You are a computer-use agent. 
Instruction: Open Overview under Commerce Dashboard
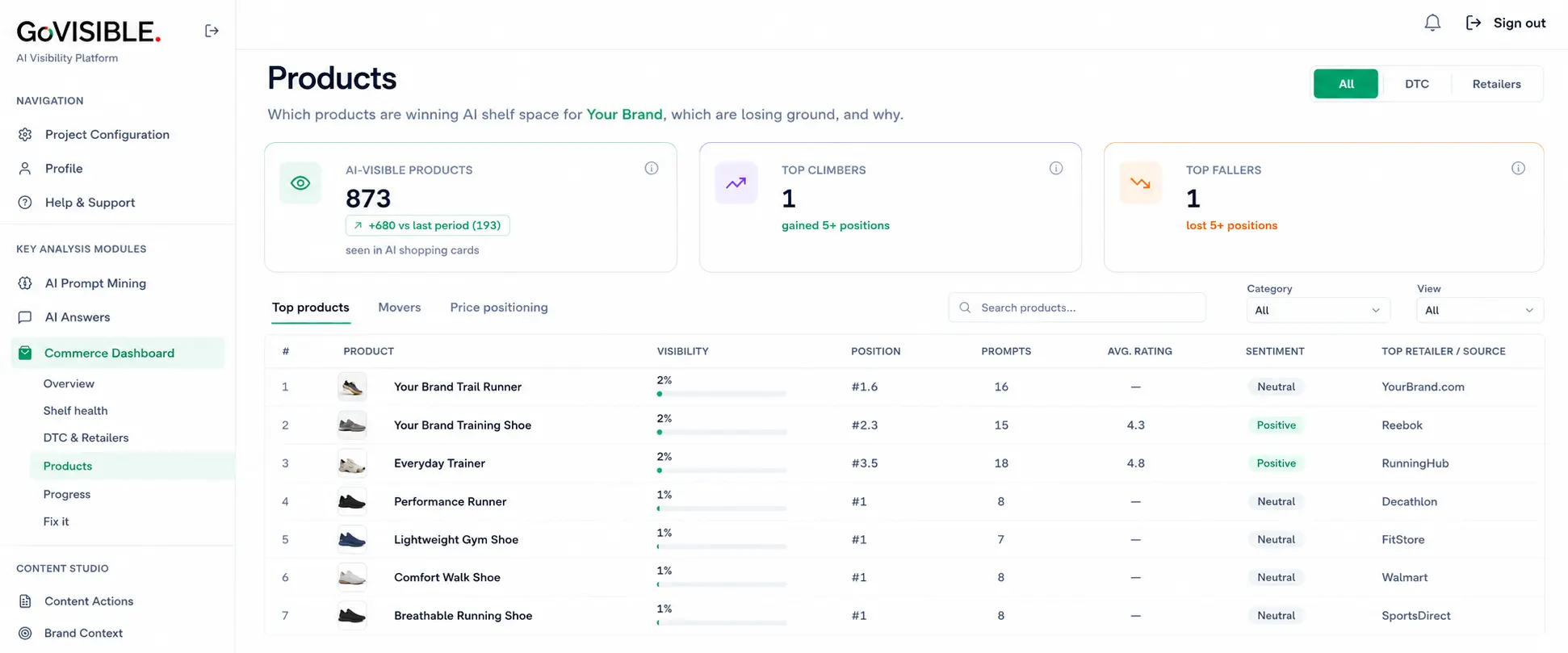point(69,383)
